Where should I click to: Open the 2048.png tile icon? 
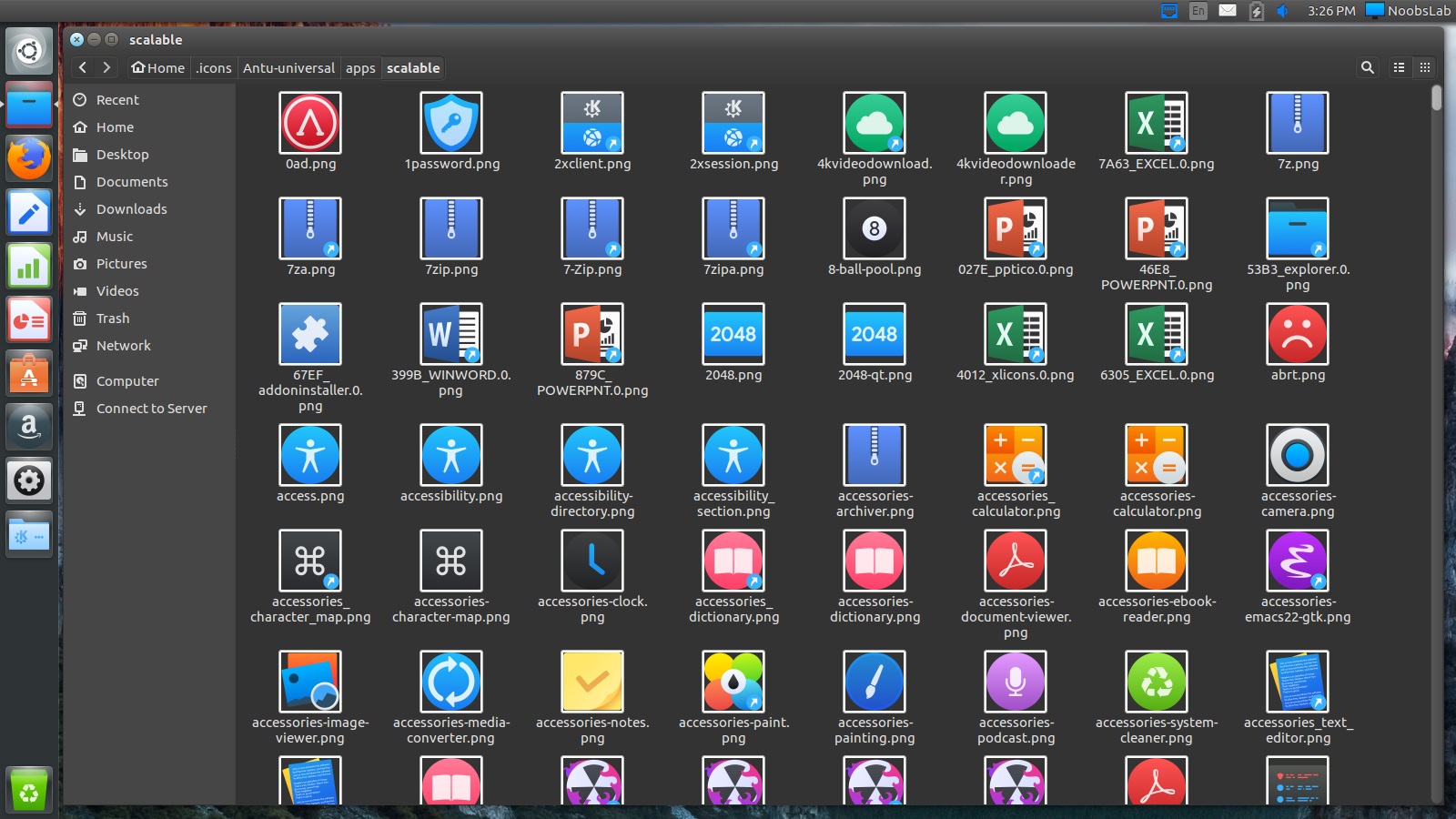coord(733,335)
